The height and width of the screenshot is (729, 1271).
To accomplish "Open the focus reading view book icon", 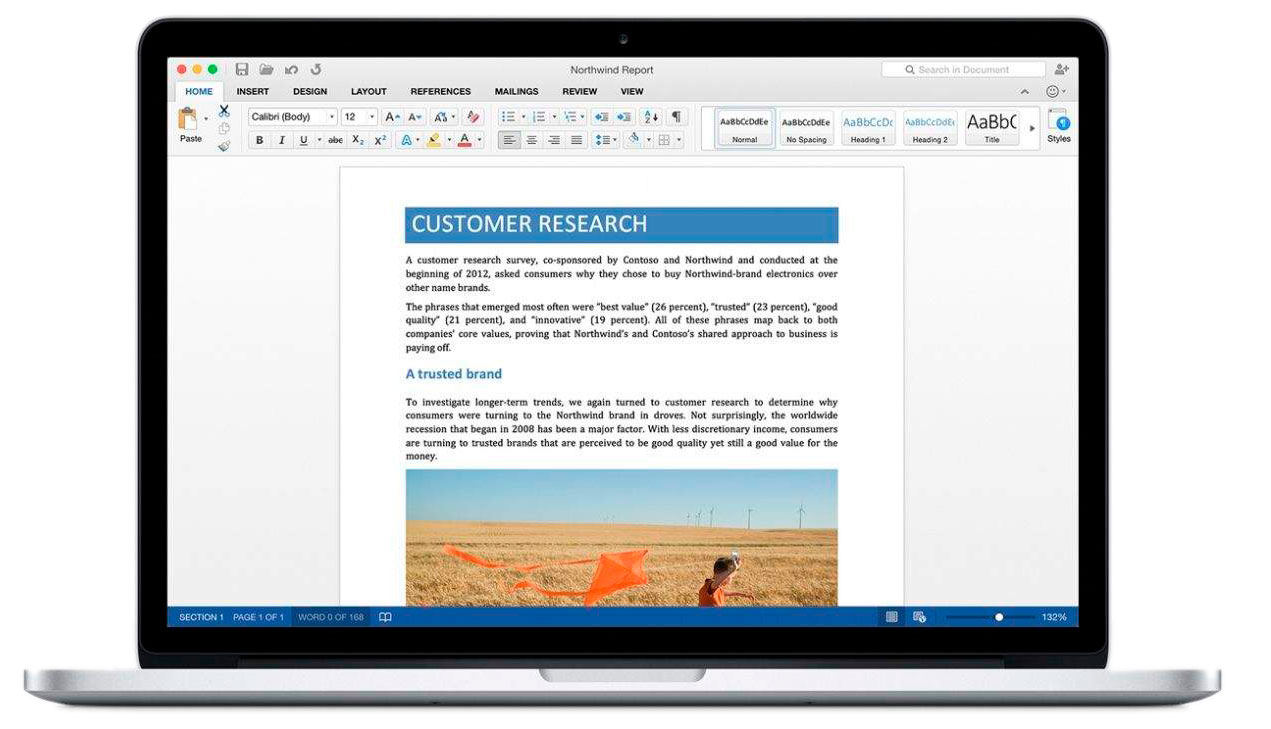I will point(385,617).
